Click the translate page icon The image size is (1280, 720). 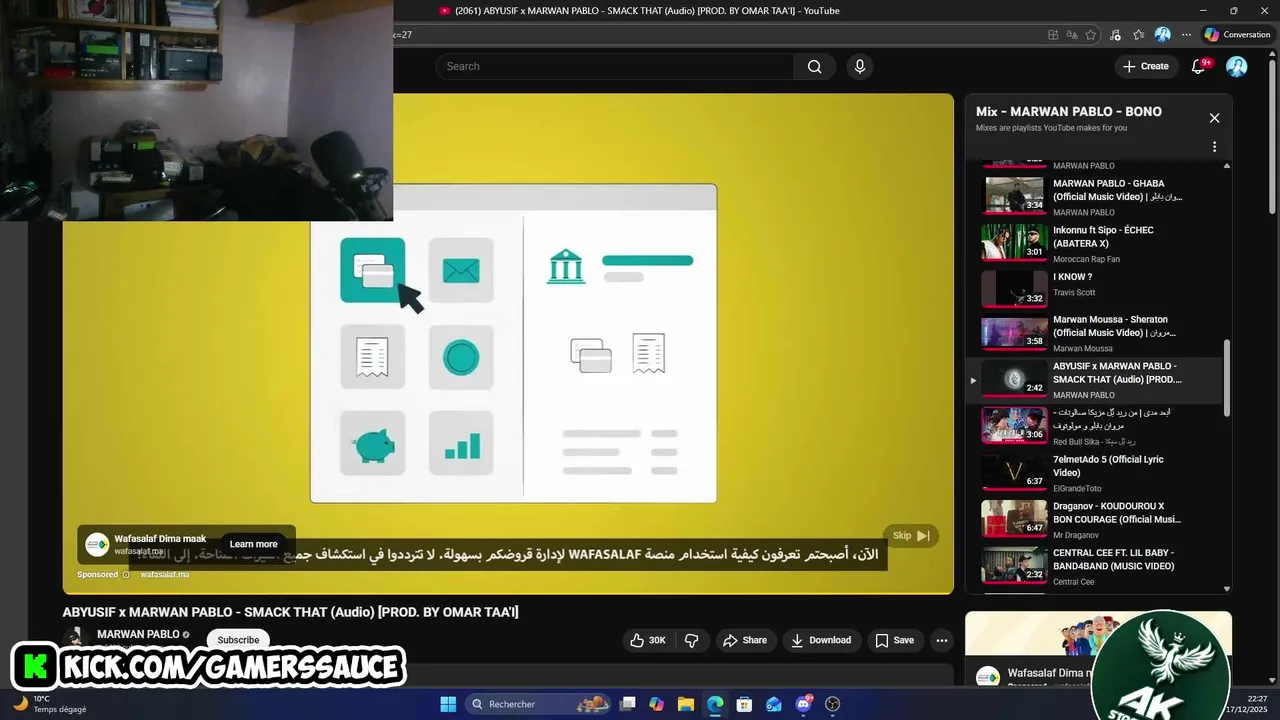[1072, 34]
